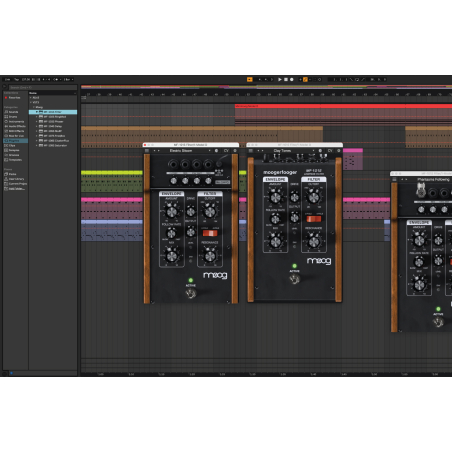
Task: Select Clips category in browser
Action: tap(10, 146)
